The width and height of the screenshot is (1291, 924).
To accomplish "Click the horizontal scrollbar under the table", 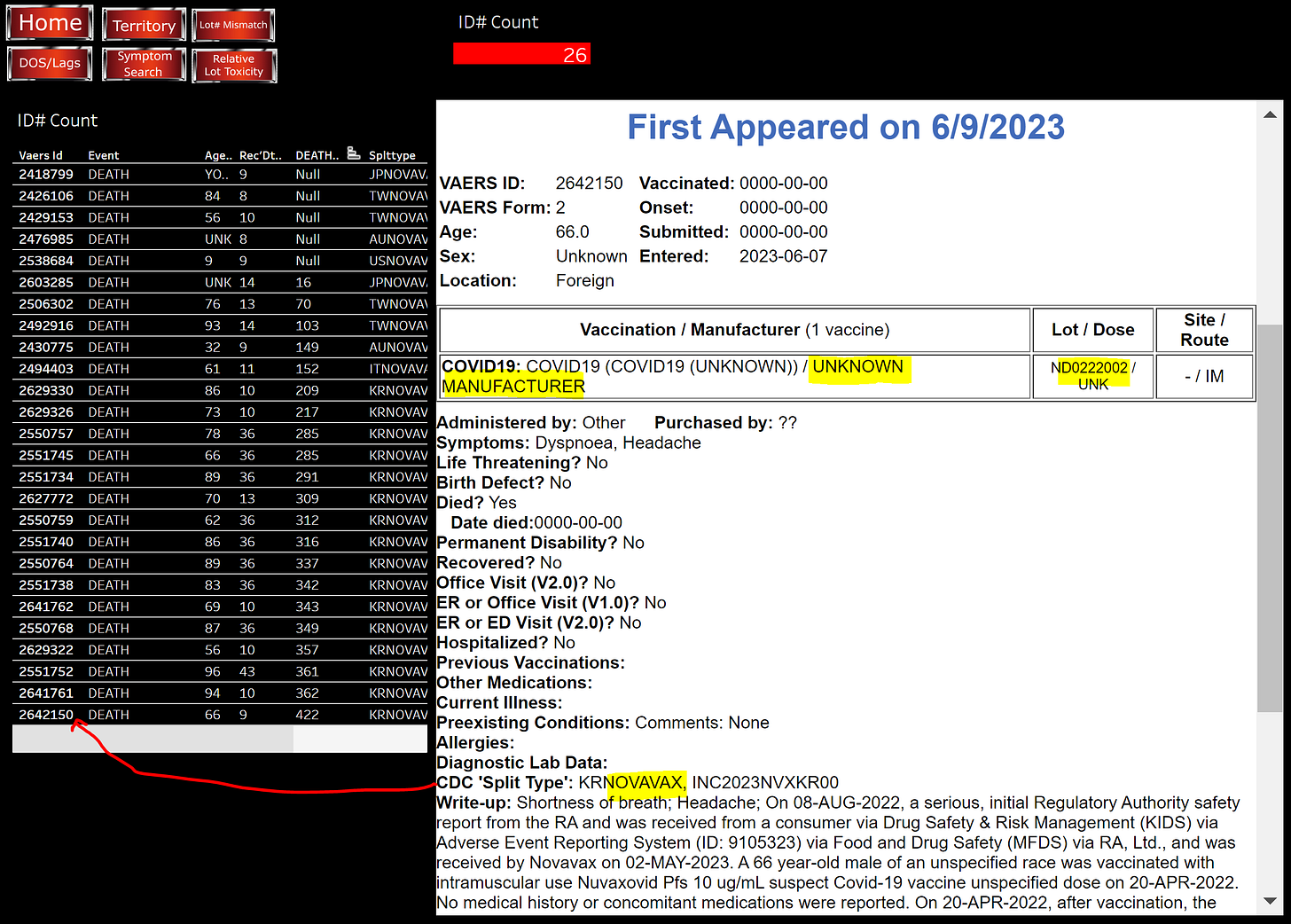I will coord(153,739).
